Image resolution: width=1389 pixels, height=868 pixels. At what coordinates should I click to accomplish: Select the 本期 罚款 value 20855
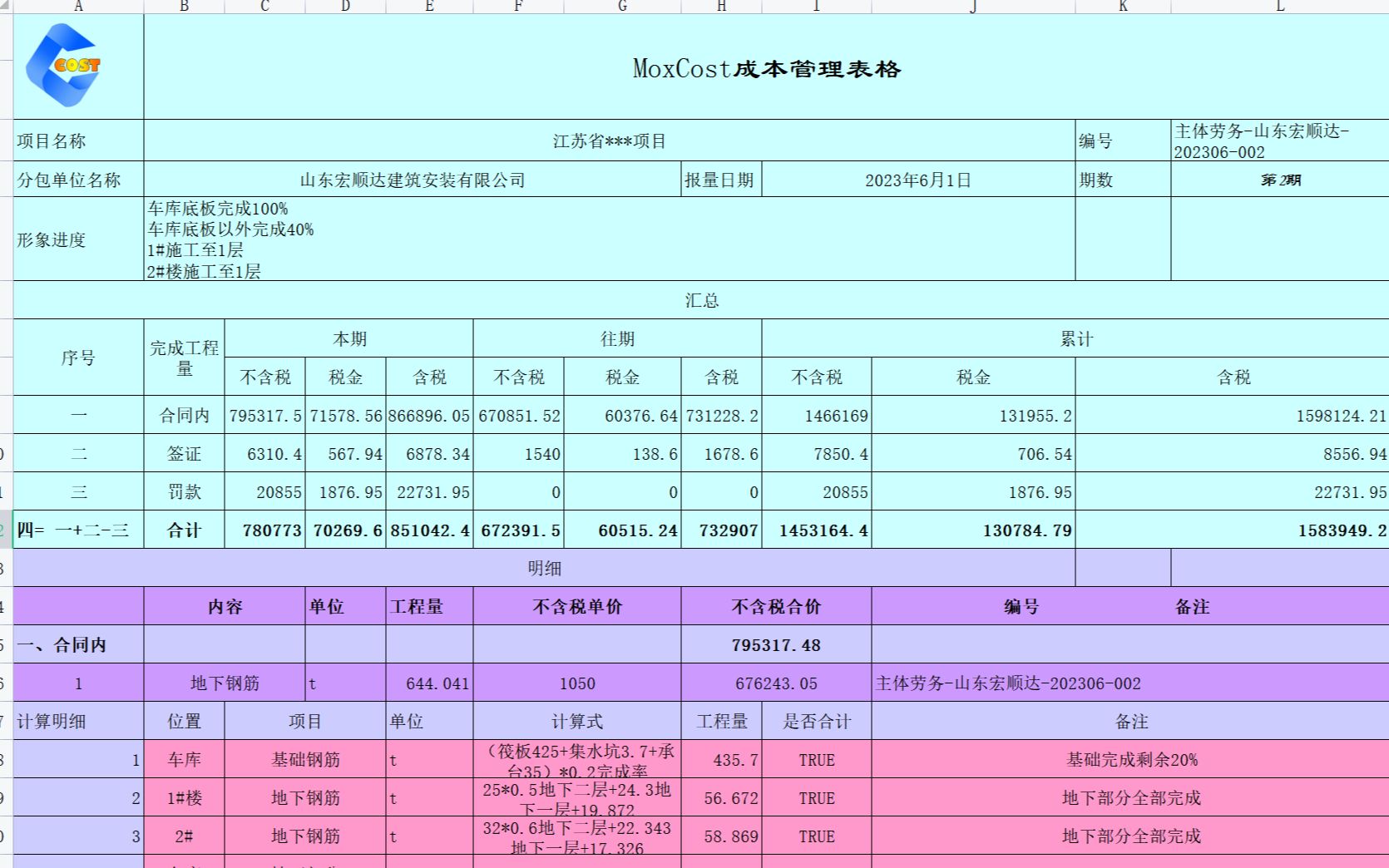coord(264,491)
